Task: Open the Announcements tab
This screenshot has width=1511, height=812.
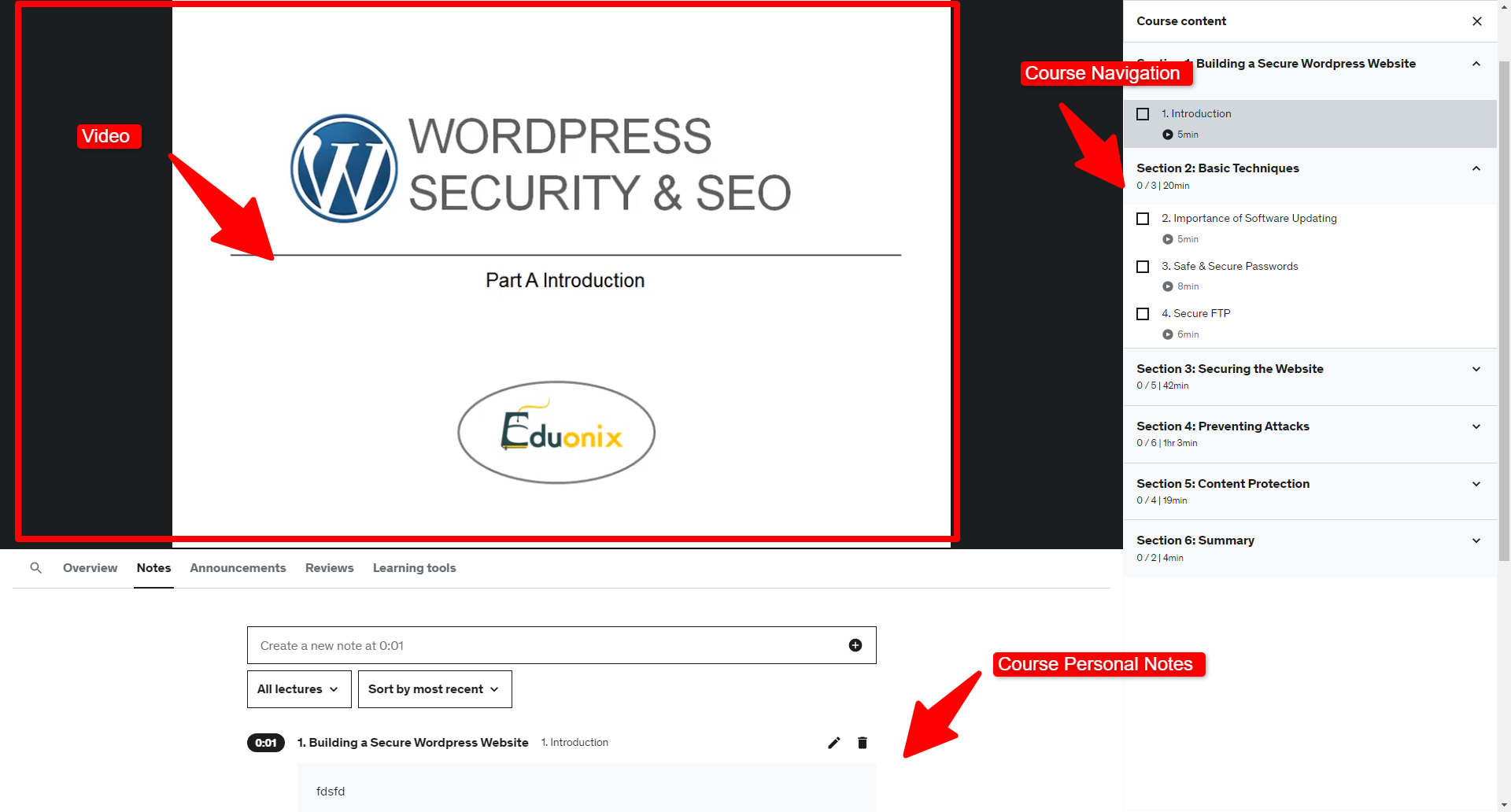Action: pyautogui.click(x=238, y=568)
